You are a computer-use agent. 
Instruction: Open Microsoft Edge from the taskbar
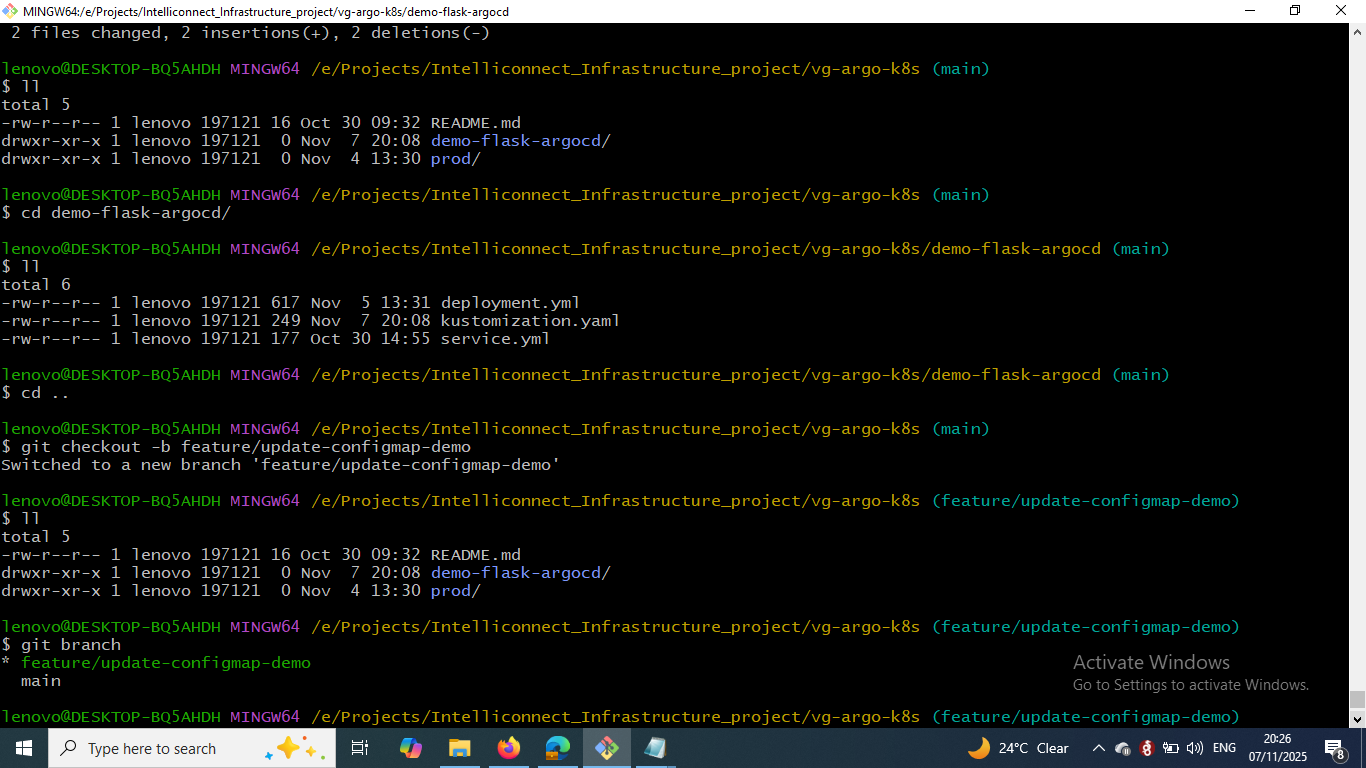[x=557, y=748]
